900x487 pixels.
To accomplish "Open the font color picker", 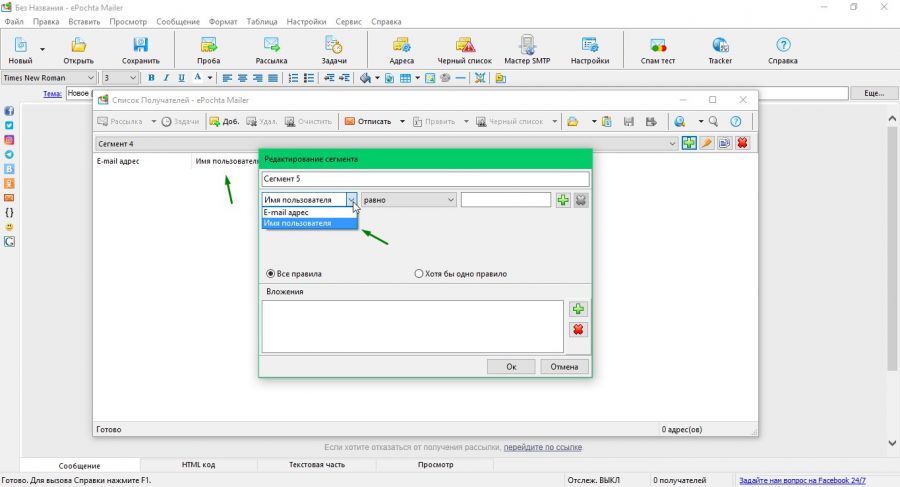I will point(197,78).
